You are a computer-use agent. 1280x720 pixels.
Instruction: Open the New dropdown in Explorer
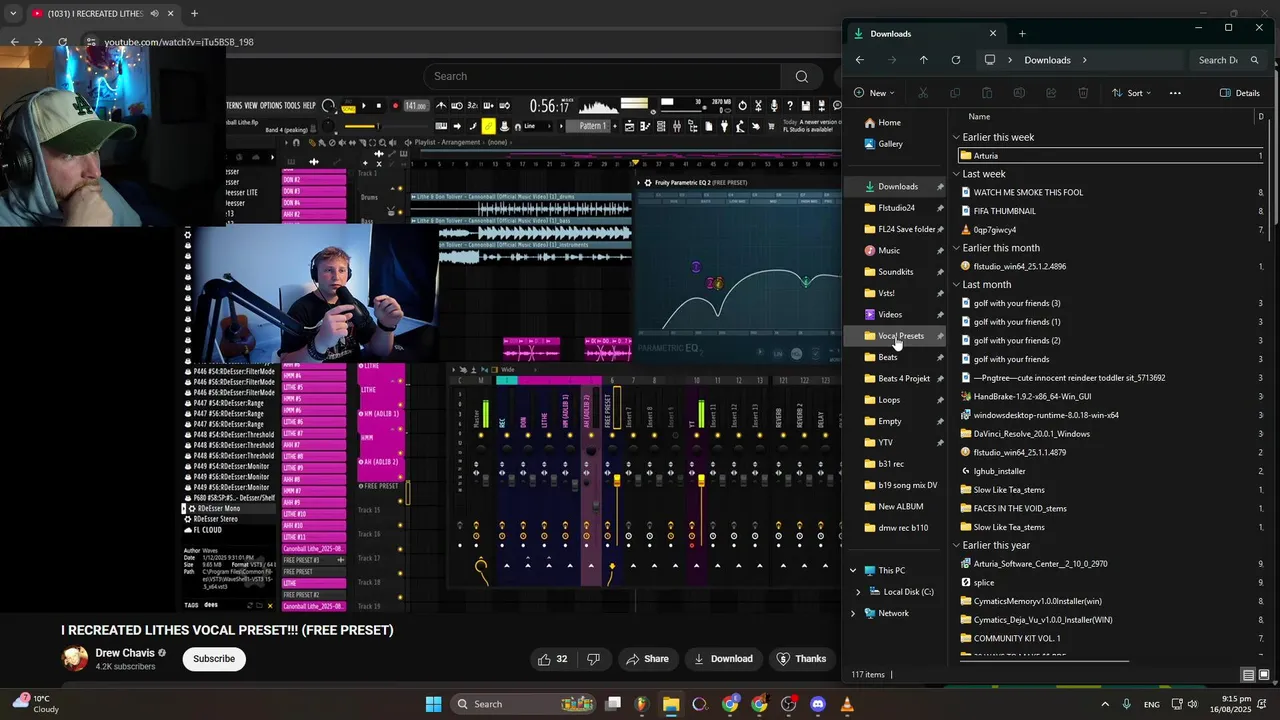pyautogui.click(x=874, y=93)
